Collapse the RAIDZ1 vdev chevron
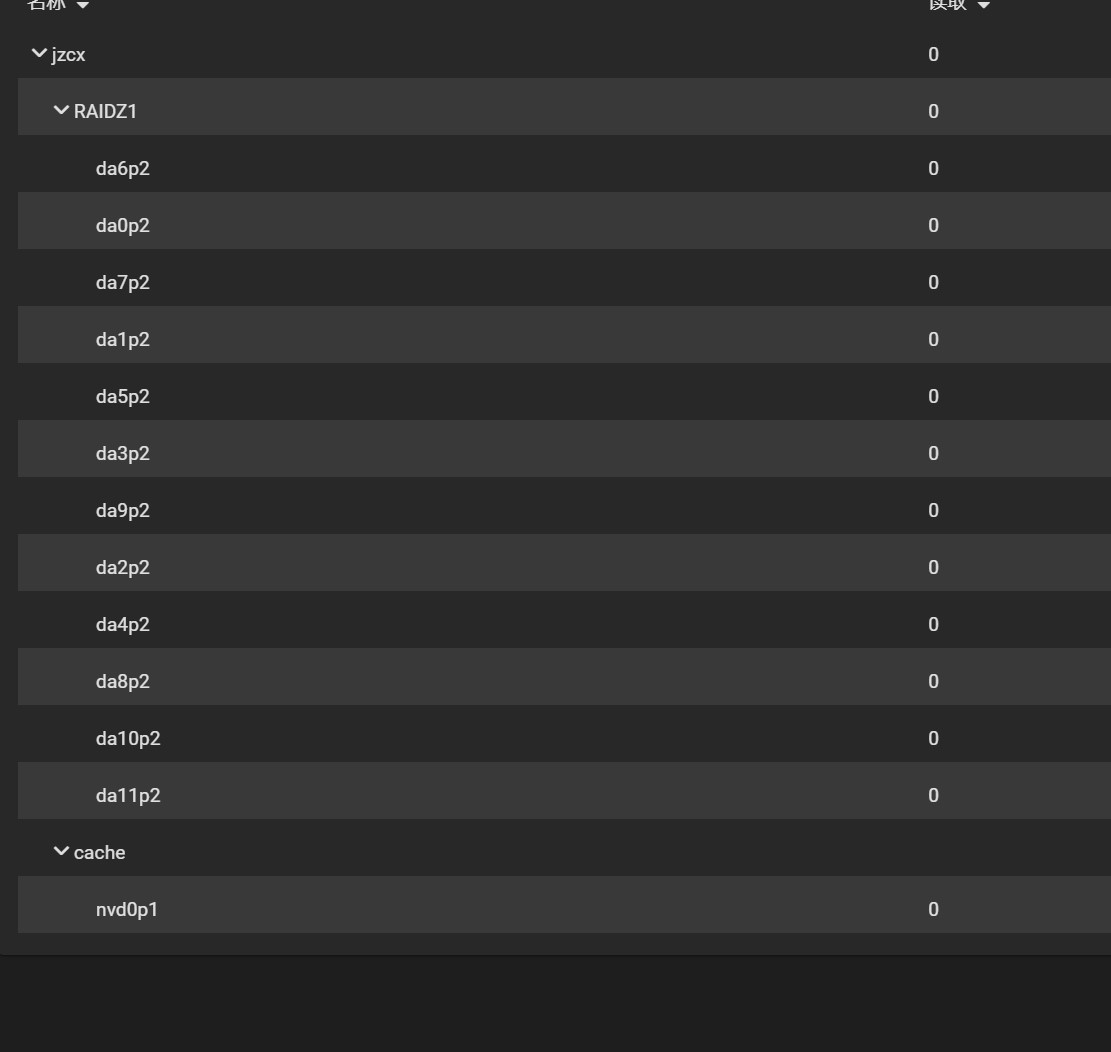 point(62,110)
